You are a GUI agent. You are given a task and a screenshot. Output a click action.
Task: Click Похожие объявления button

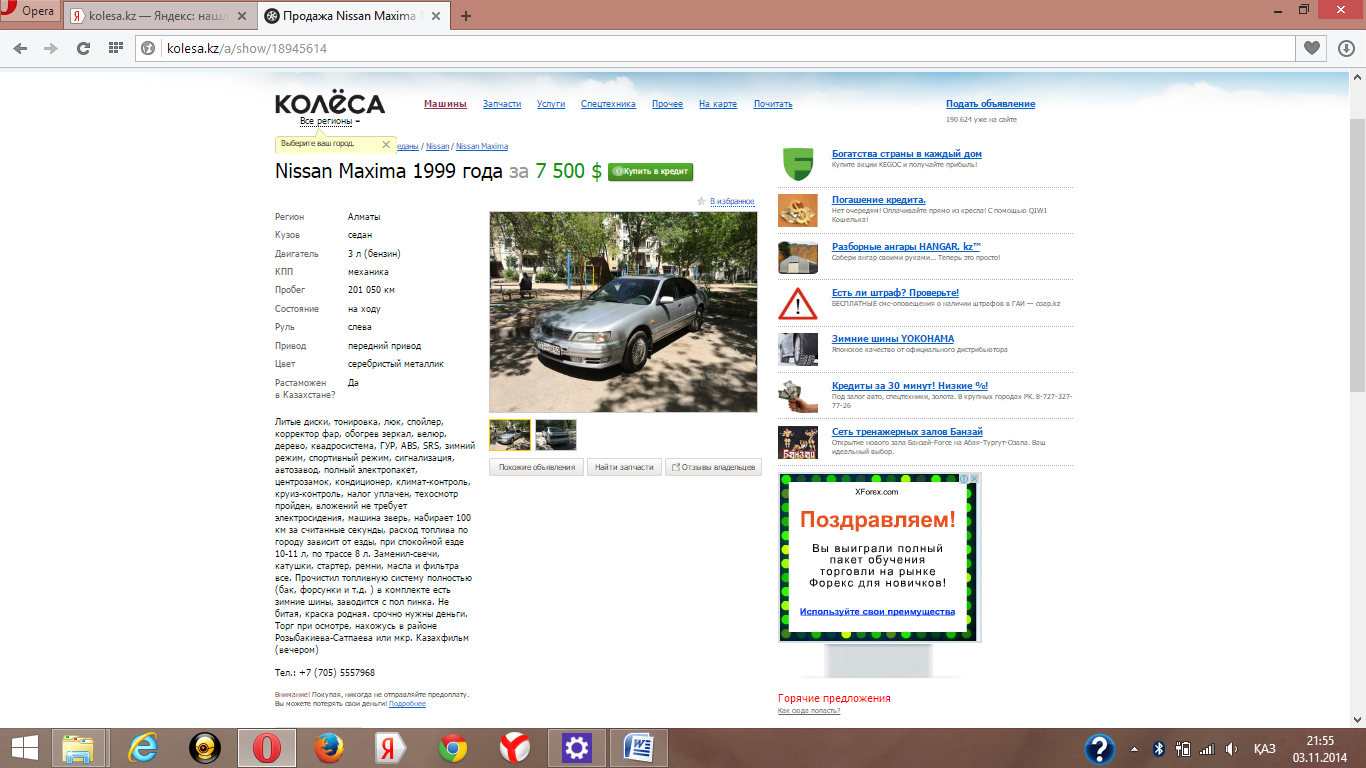click(537, 467)
